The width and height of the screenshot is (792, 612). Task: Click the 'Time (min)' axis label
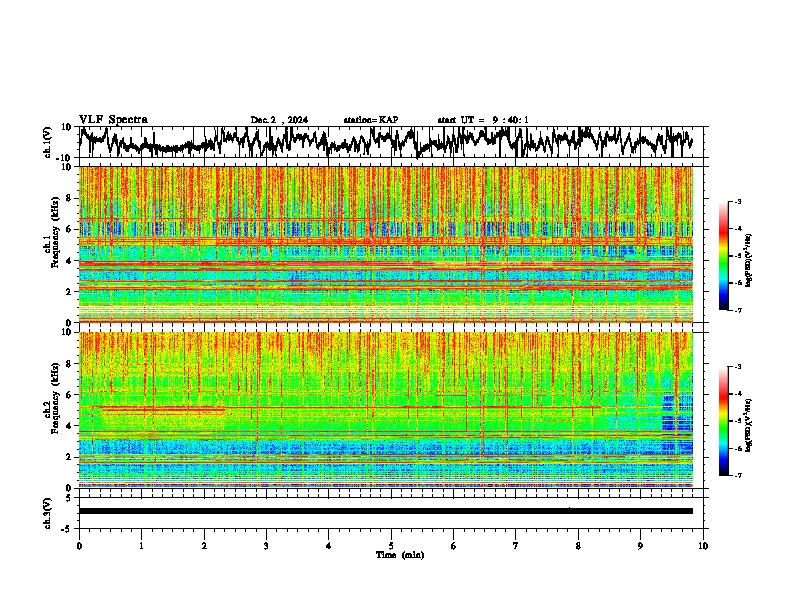400,555
